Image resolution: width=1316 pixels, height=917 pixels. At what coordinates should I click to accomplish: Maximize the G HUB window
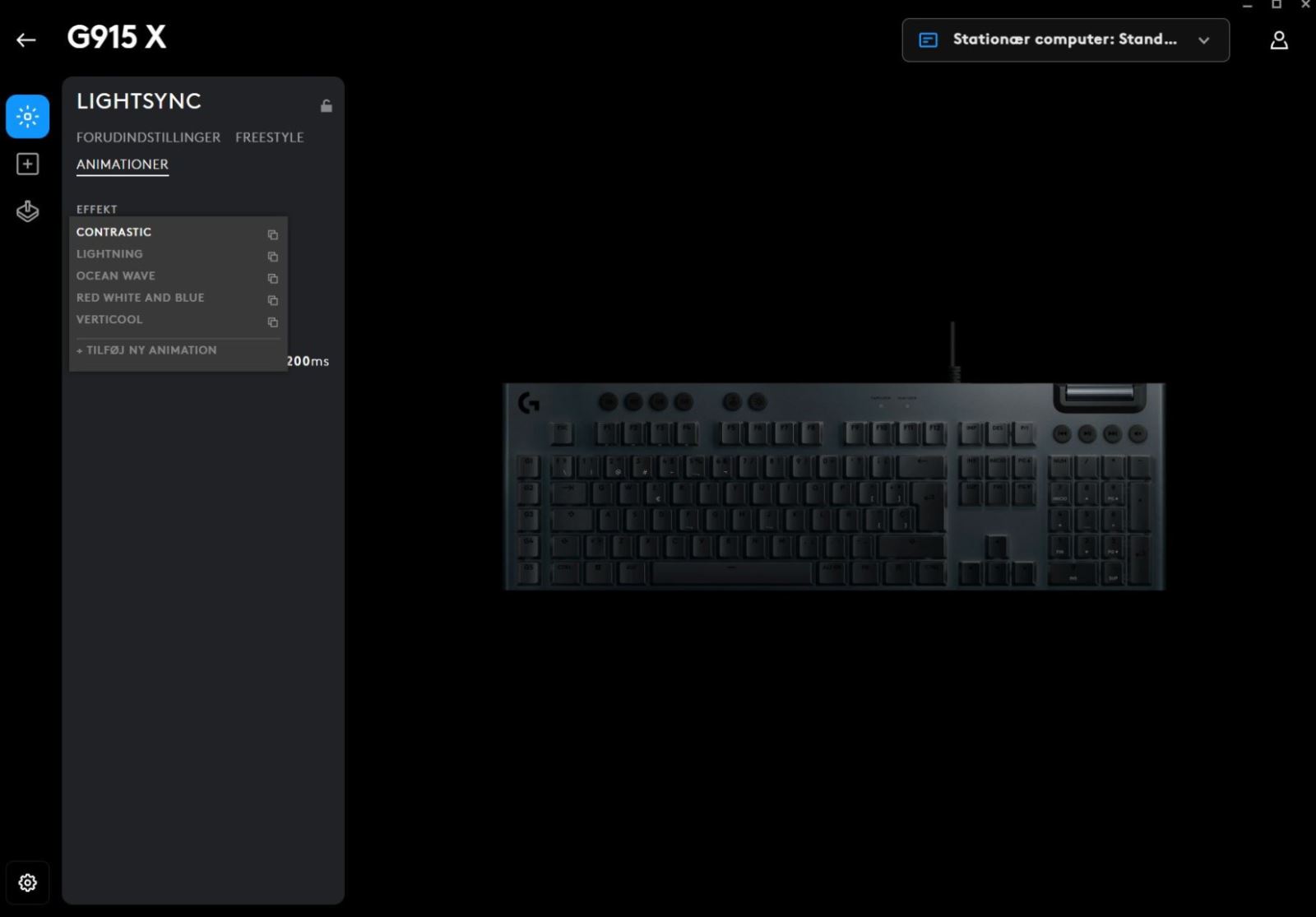(x=1277, y=5)
